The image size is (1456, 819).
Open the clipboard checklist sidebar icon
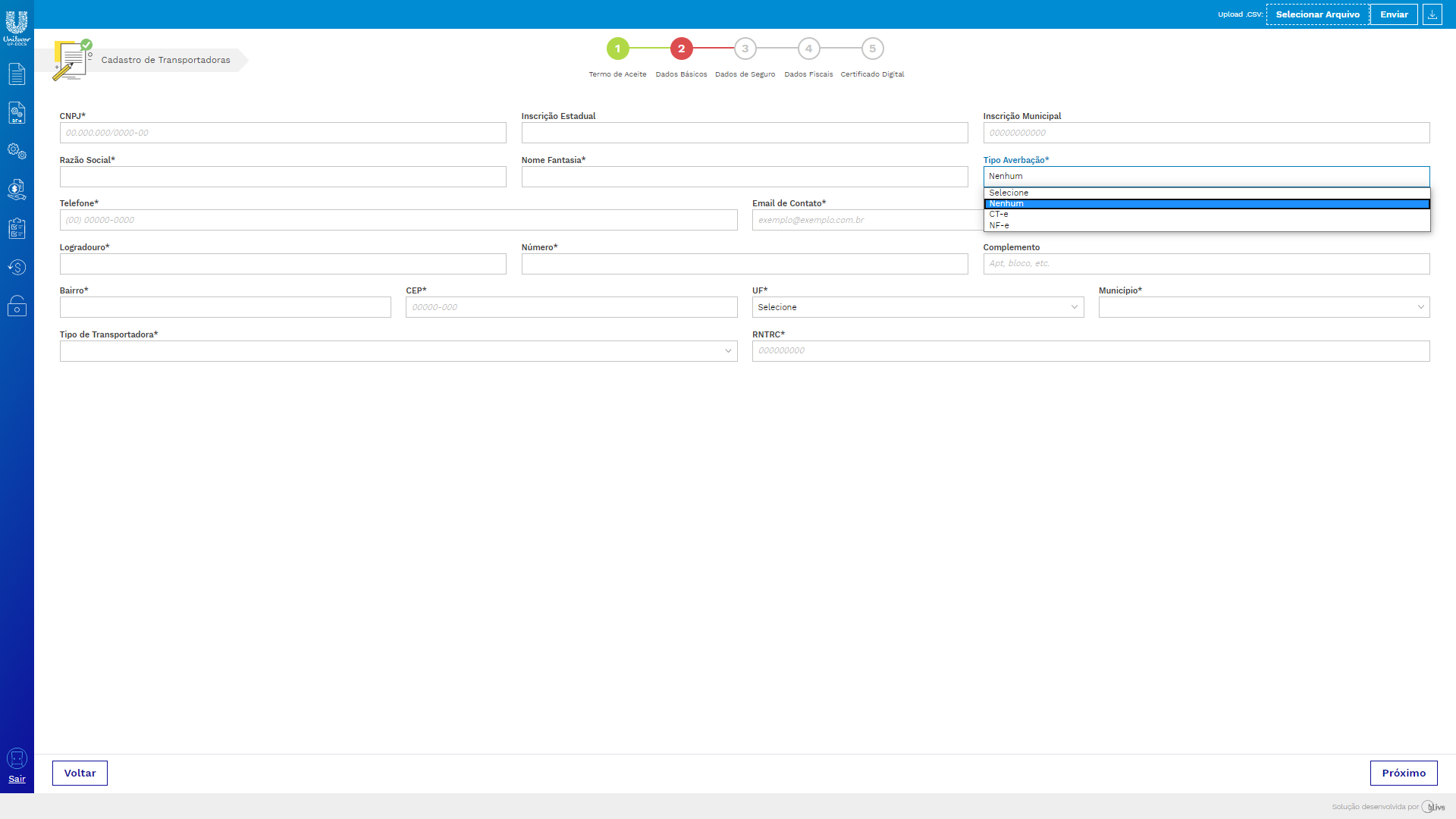coord(17,228)
